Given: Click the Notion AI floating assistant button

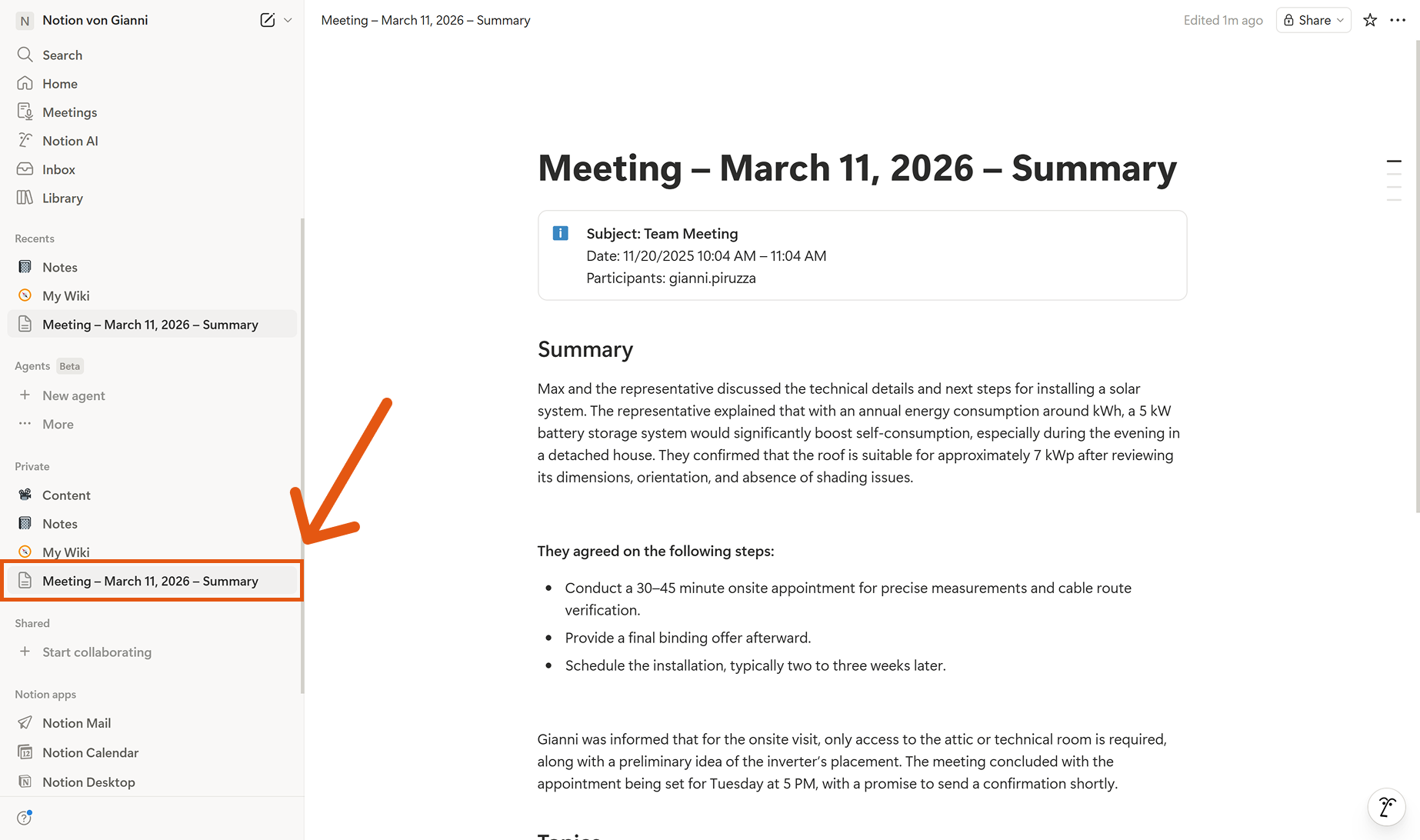Looking at the screenshot, I should click(x=1386, y=806).
